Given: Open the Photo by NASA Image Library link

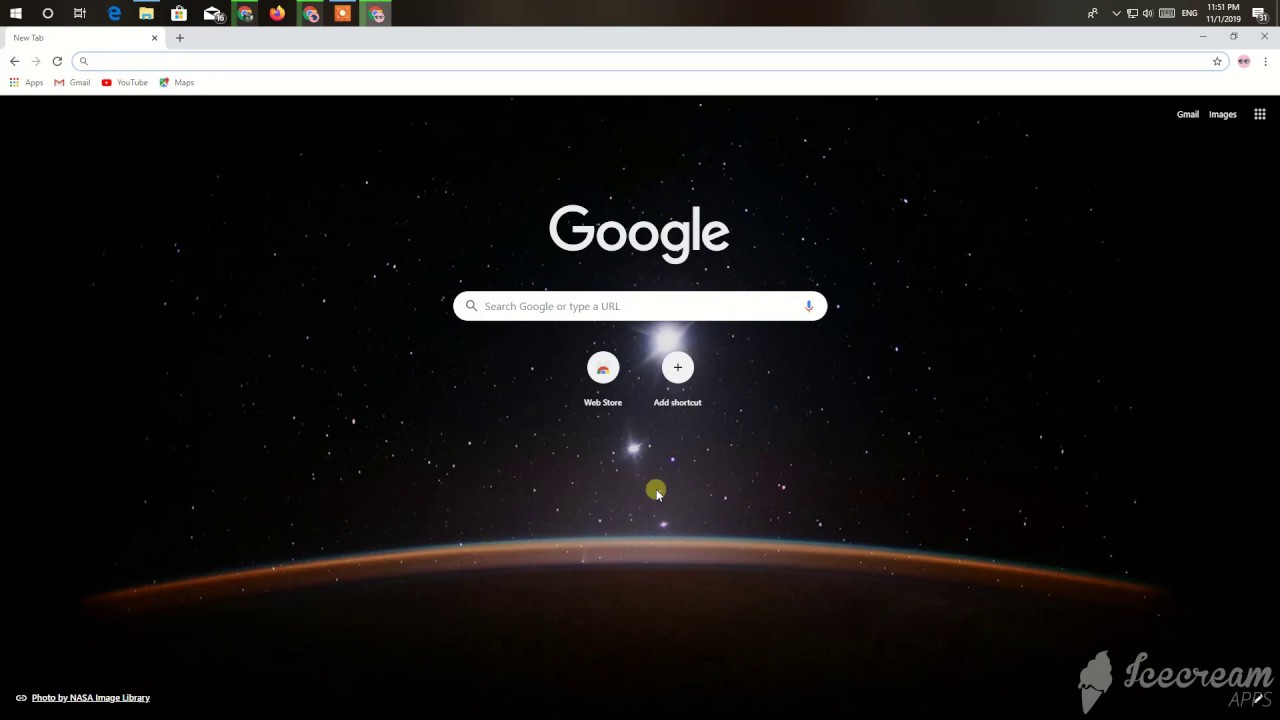Looking at the screenshot, I should pos(90,698).
